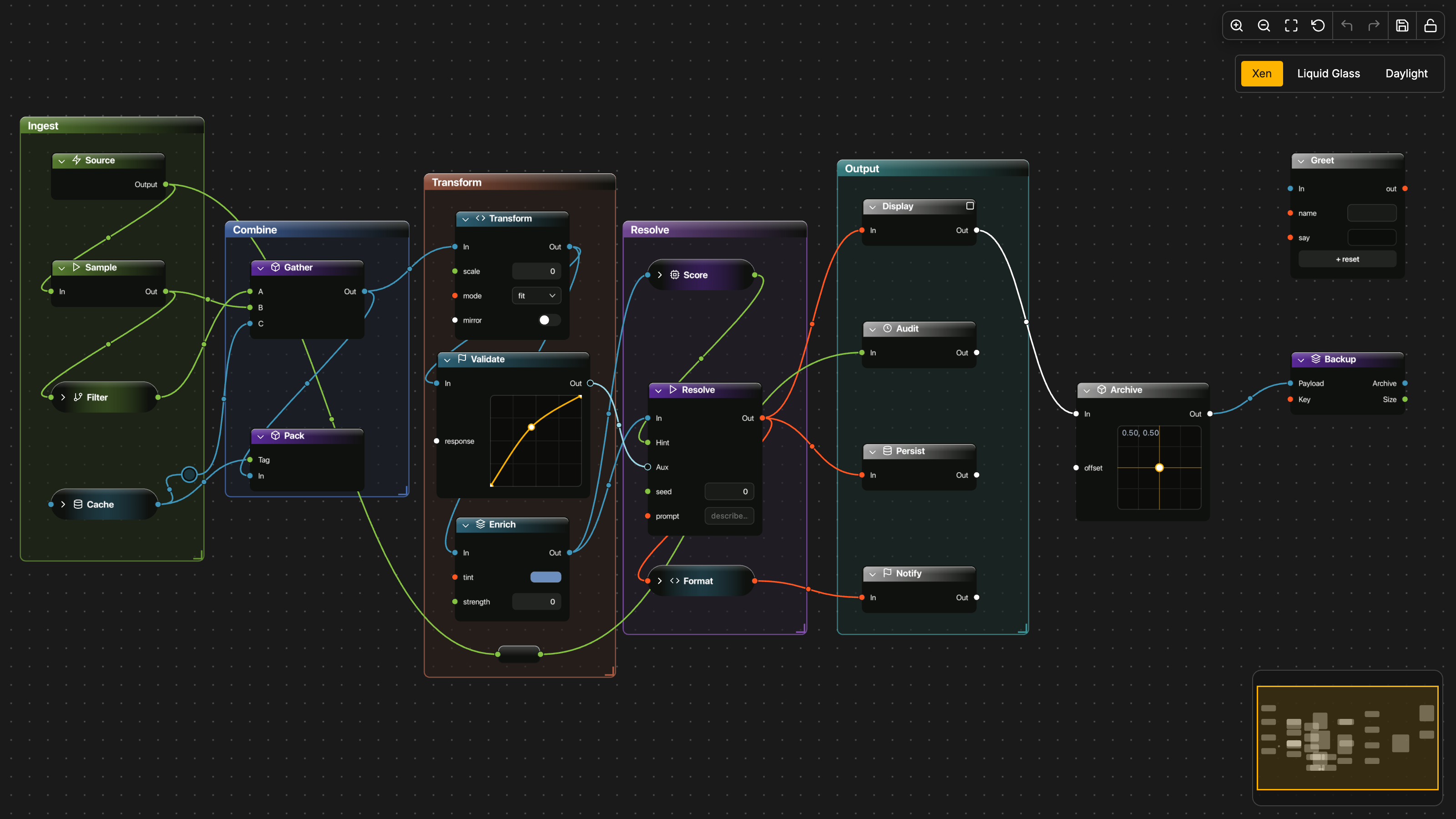
Task: Expand the Format node chevron
Action: (x=660, y=581)
